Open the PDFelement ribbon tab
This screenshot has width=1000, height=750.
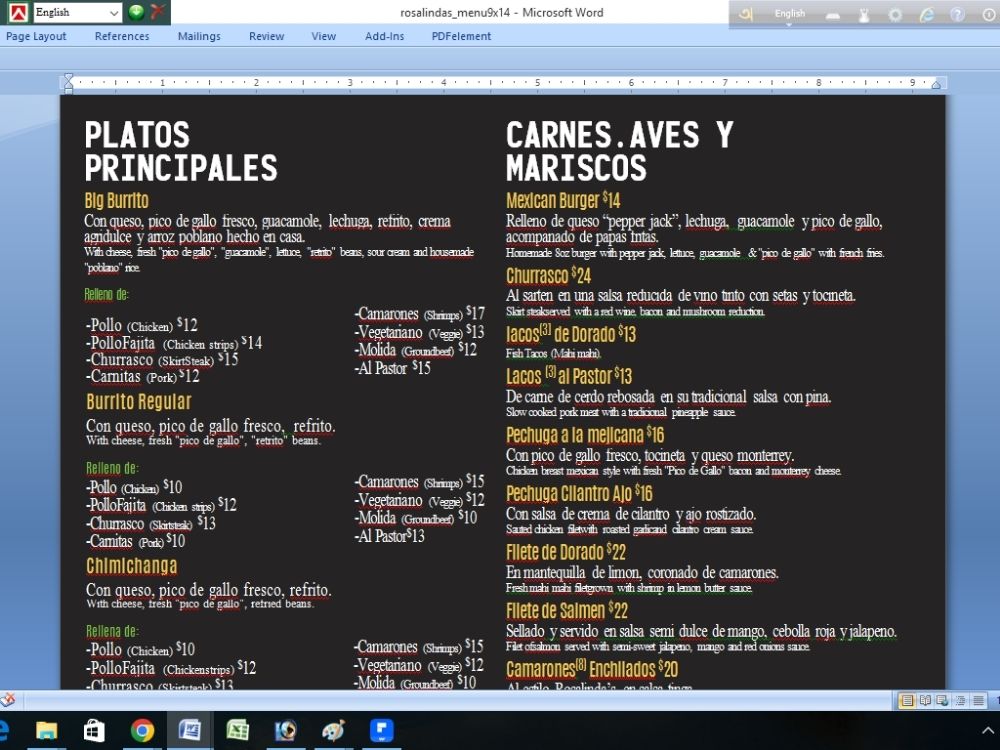pyautogui.click(x=461, y=36)
